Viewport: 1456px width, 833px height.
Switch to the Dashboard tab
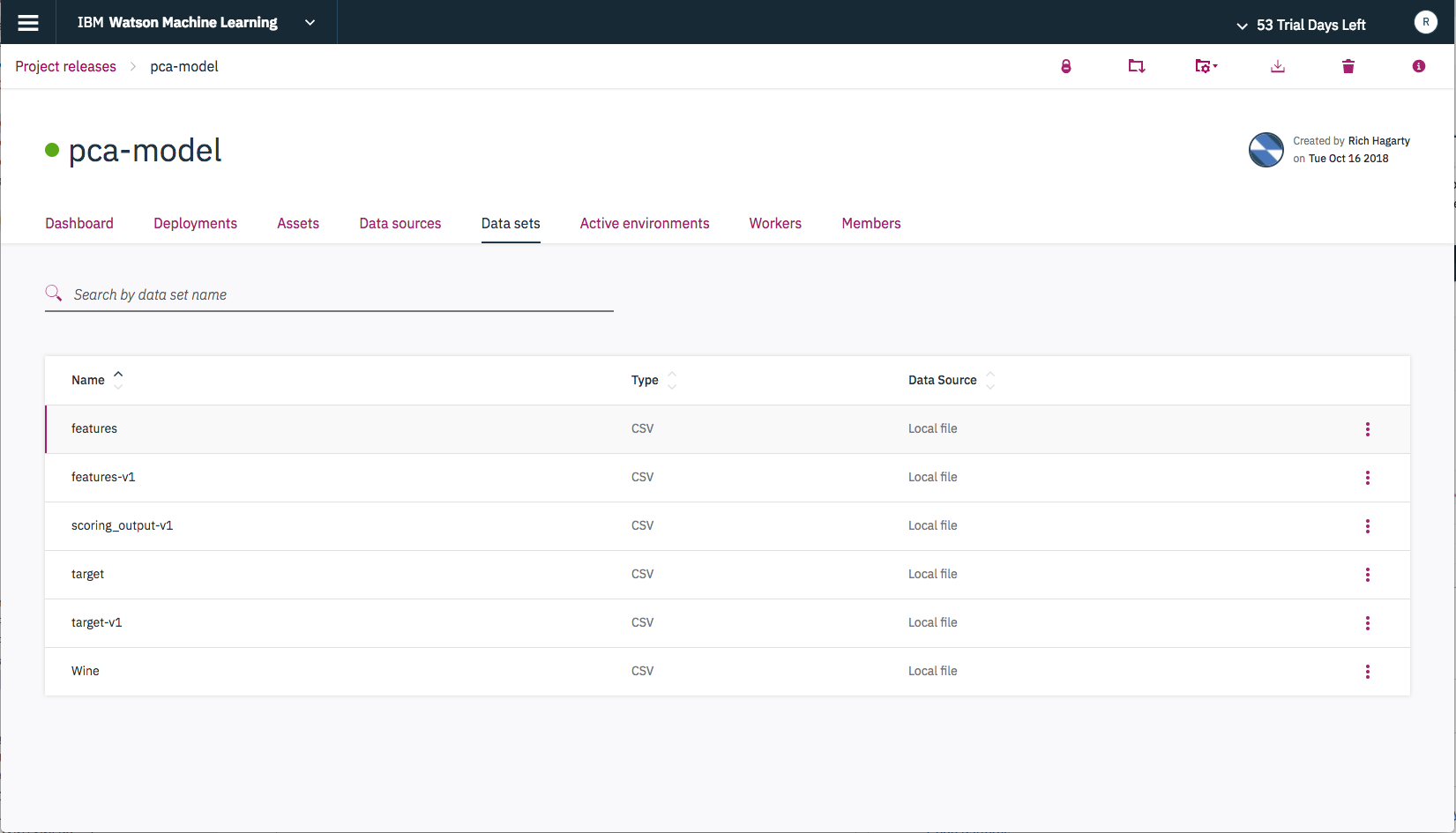coord(79,224)
